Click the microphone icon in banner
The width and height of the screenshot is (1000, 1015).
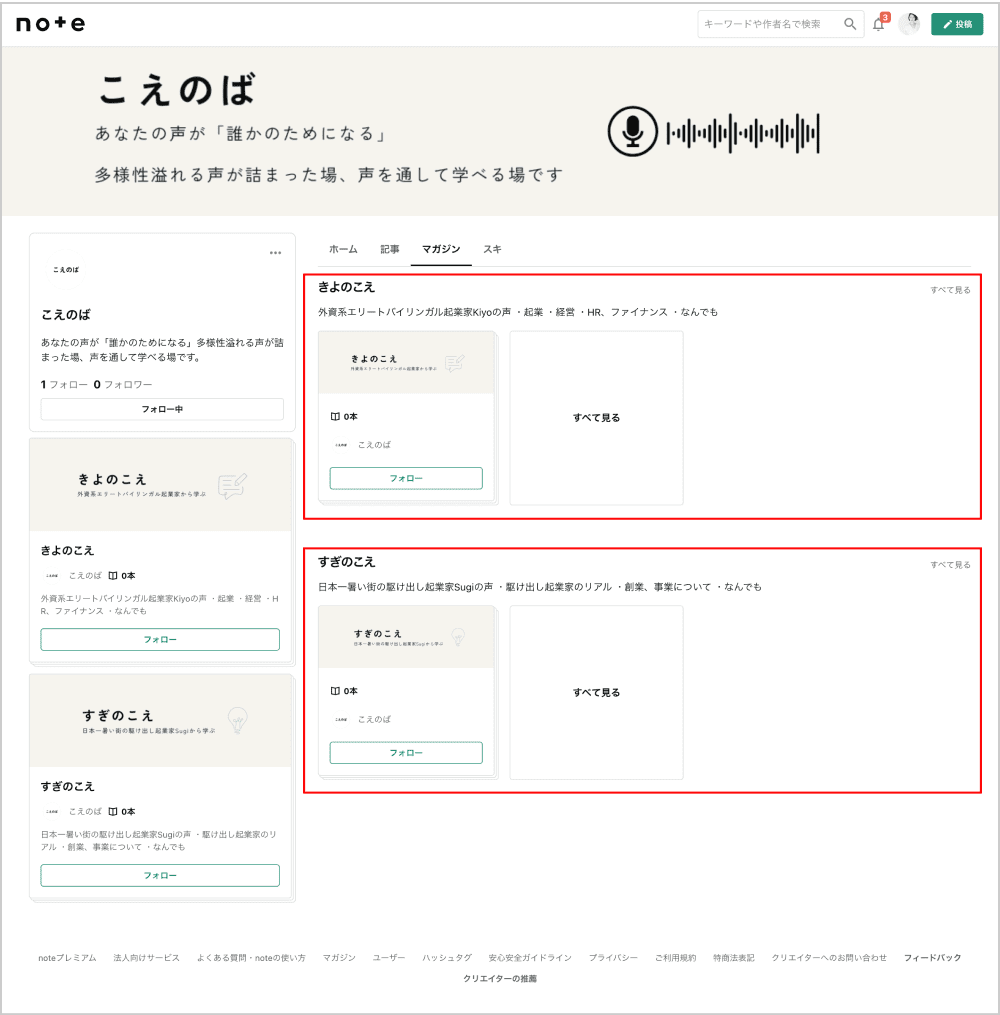point(632,131)
